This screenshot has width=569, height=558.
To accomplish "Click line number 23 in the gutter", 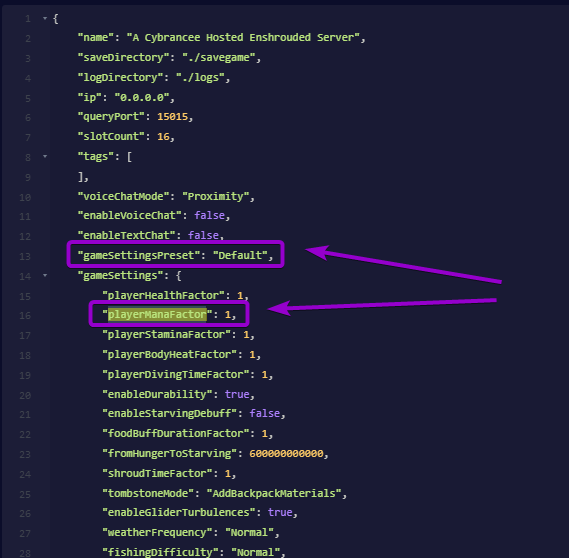I will (x=25, y=455).
